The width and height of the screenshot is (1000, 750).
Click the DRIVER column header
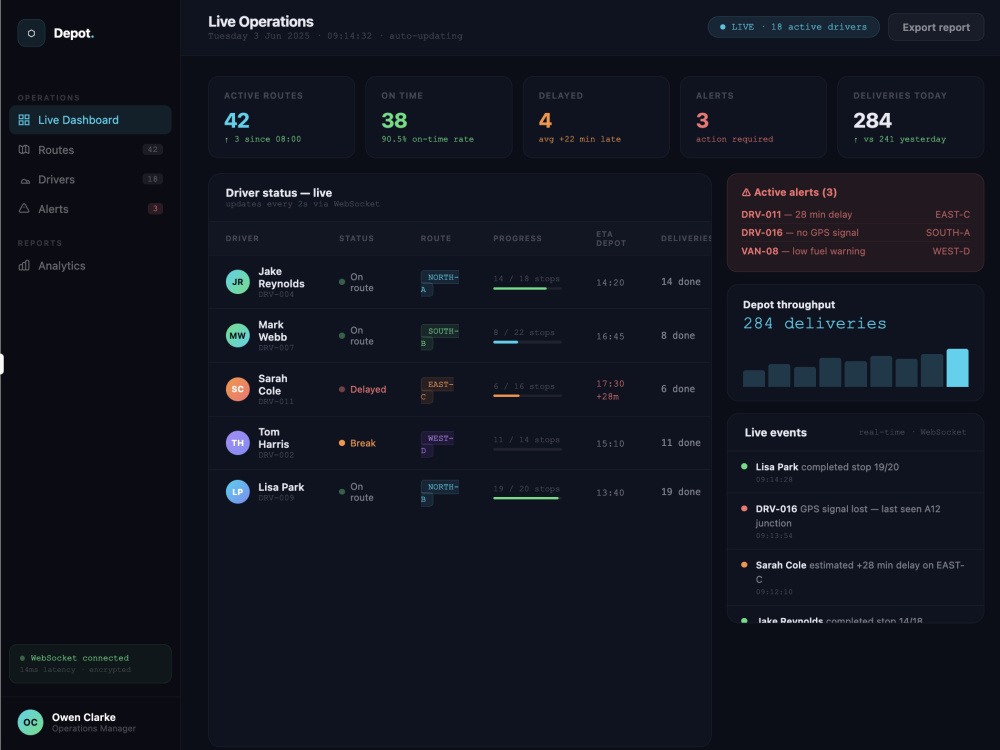(242, 239)
